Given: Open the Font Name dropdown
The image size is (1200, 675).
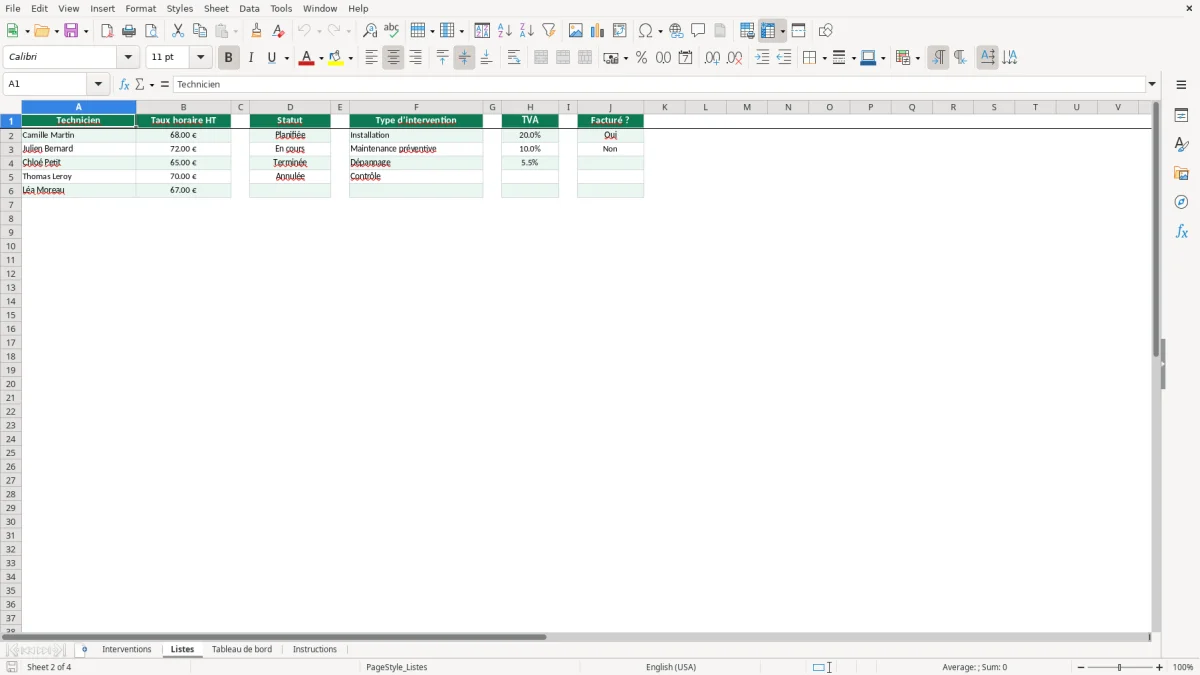Looking at the screenshot, I should coord(128,58).
